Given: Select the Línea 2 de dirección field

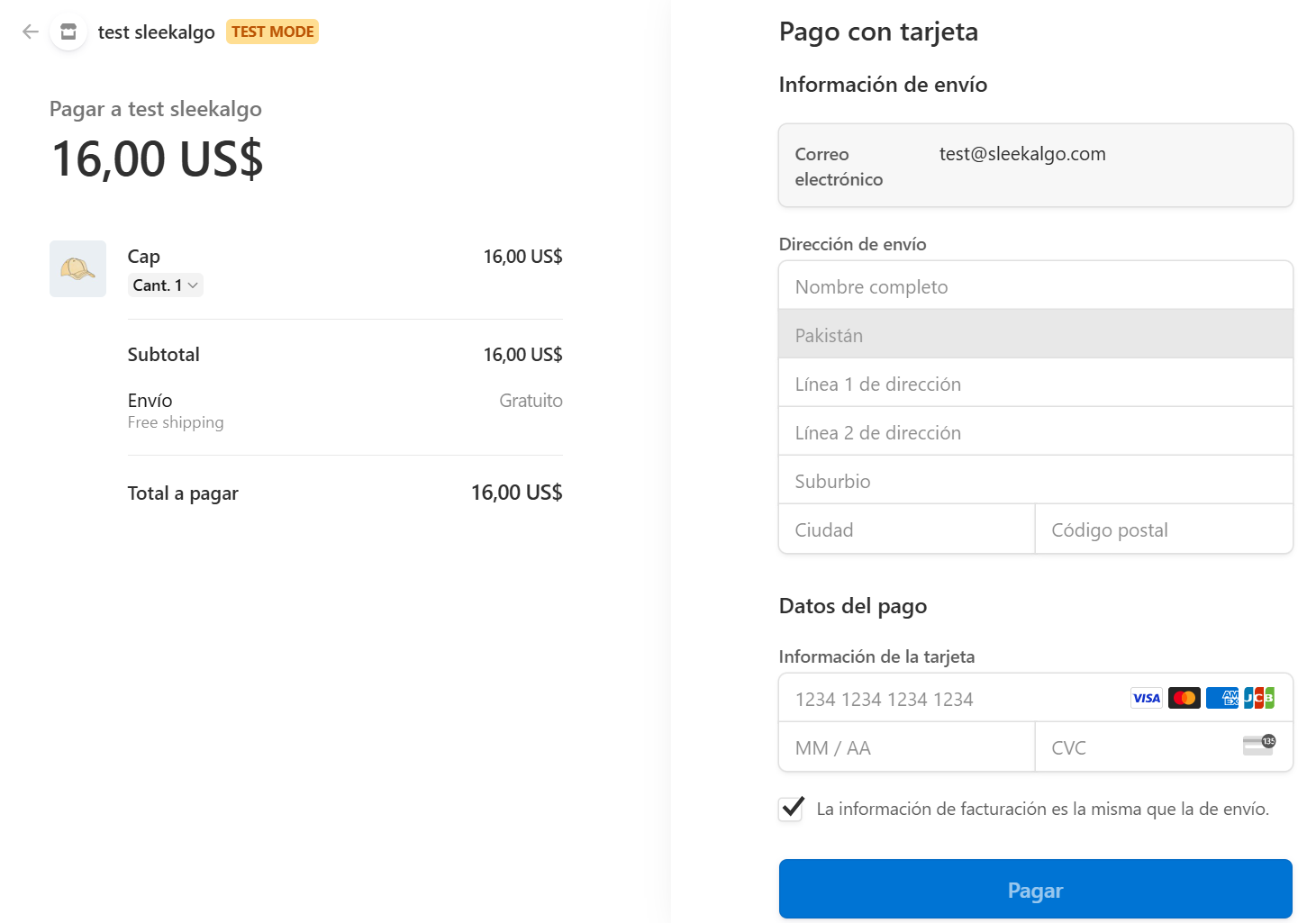Looking at the screenshot, I should click(1035, 432).
